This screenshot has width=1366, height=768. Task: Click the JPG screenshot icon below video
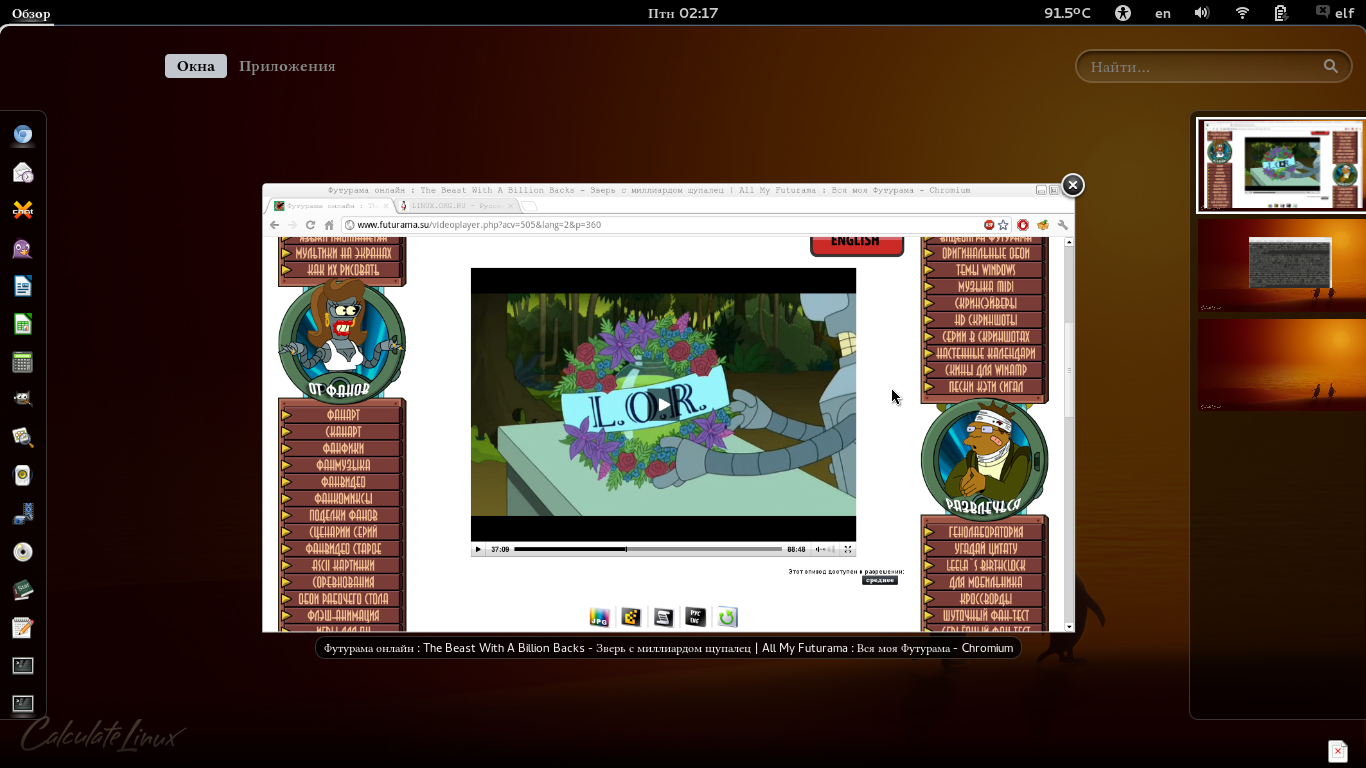click(599, 617)
